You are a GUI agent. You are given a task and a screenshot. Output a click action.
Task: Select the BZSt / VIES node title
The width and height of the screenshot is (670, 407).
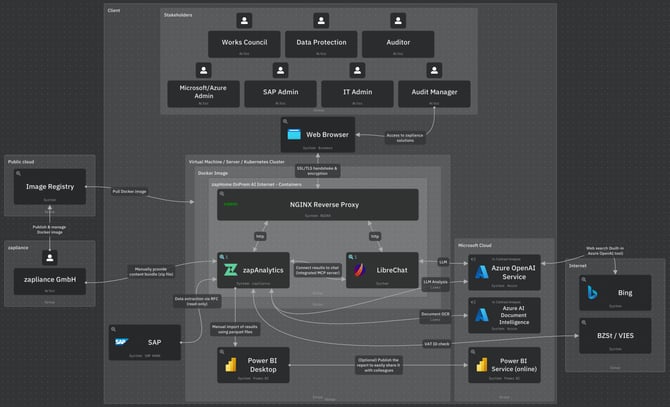point(615,336)
